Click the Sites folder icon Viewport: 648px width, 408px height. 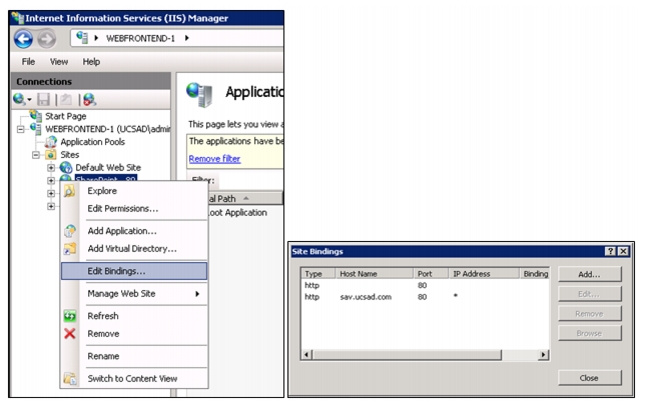point(50,155)
